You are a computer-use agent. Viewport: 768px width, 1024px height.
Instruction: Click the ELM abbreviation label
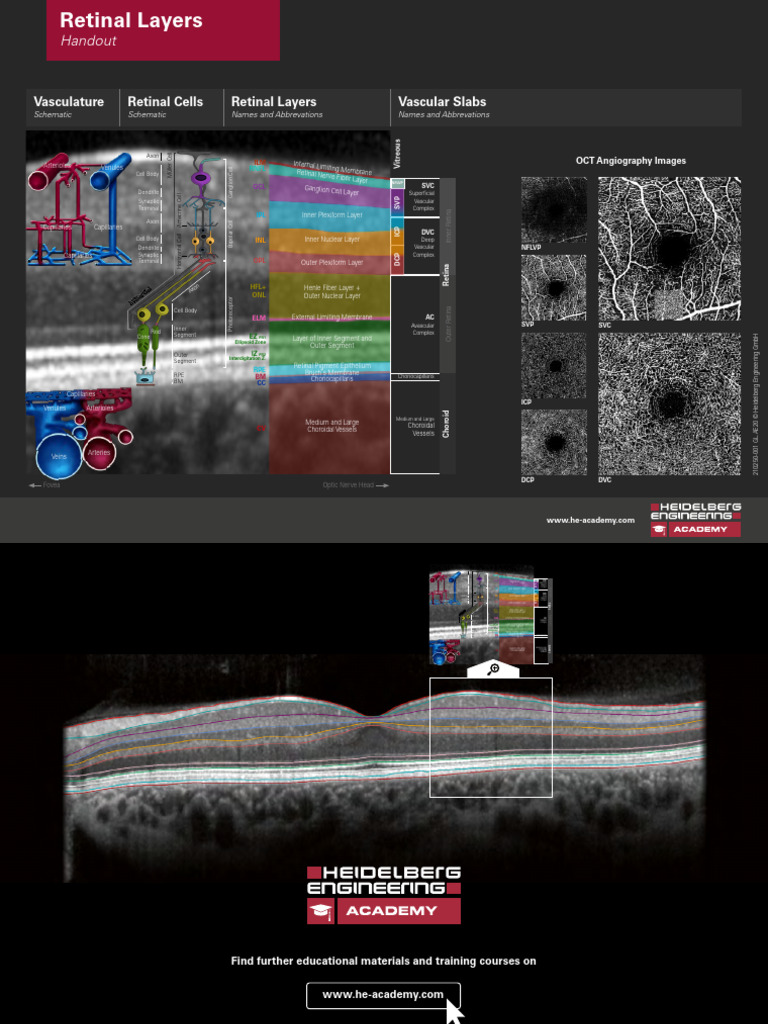[259, 318]
